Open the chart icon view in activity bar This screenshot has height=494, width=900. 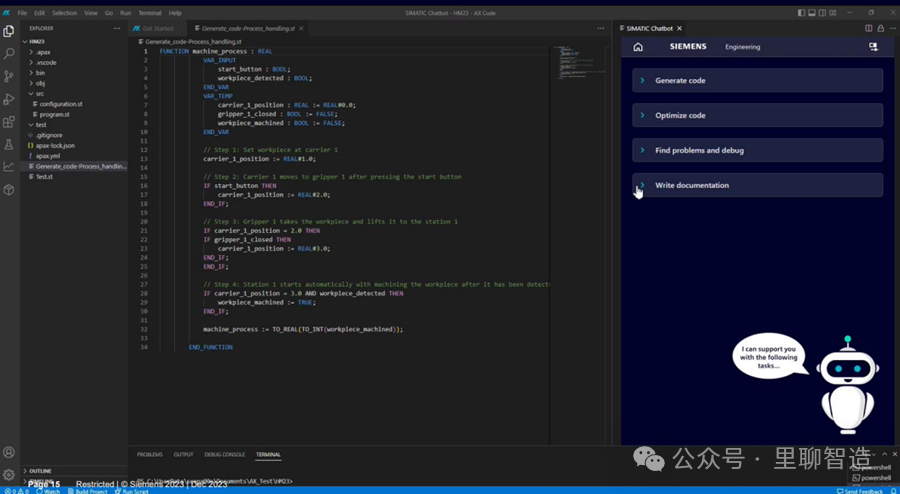click(x=9, y=167)
